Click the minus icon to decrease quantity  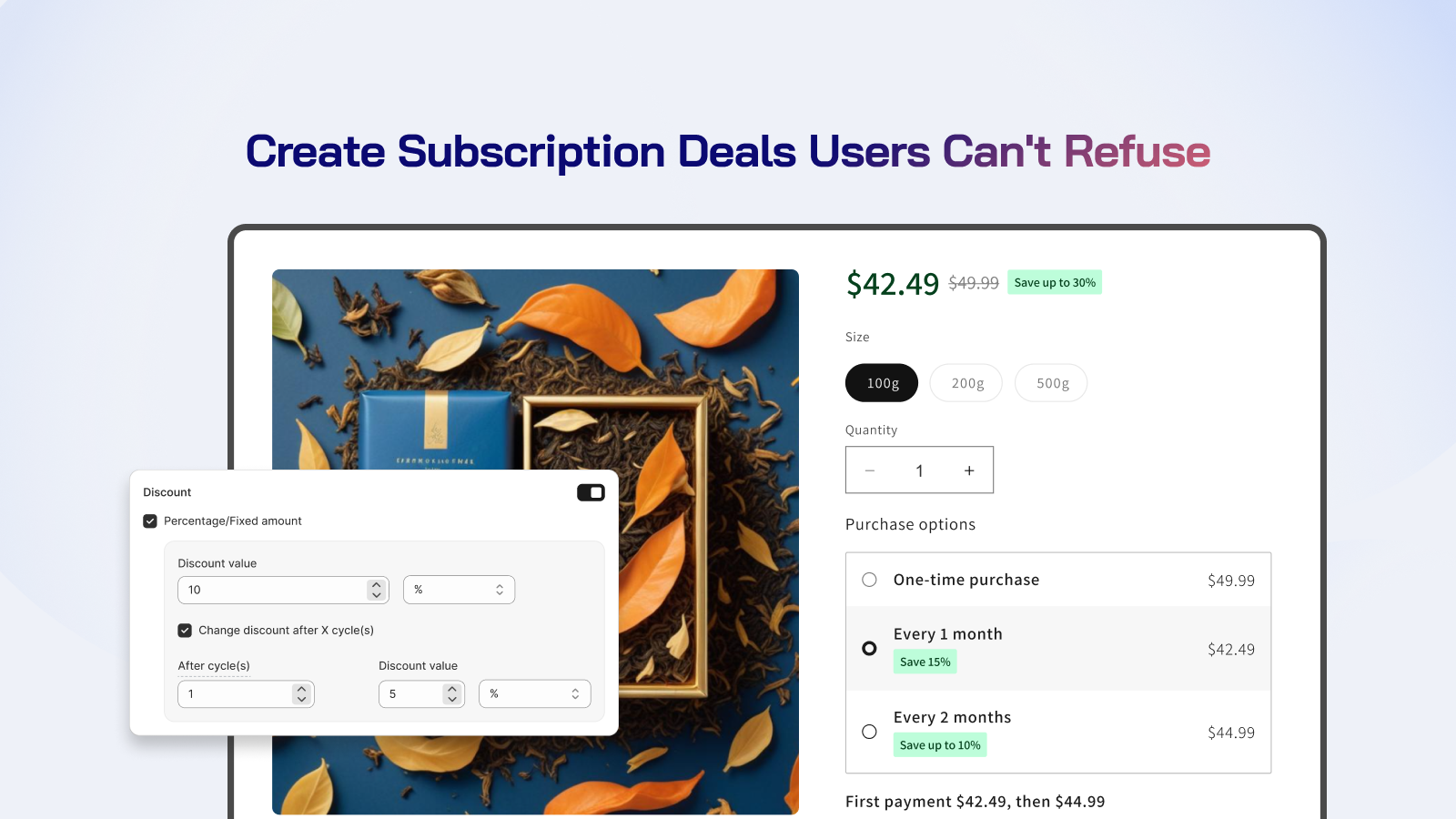point(869,470)
